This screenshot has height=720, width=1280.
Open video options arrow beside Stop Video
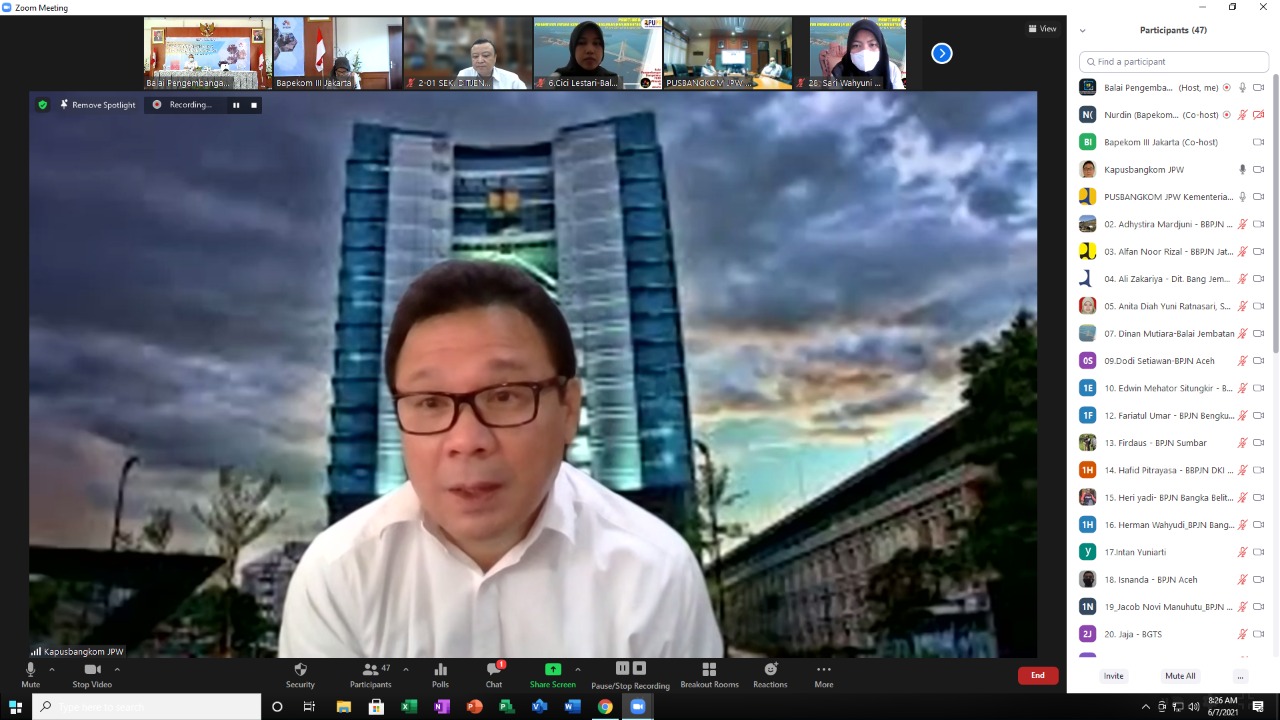click(x=117, y=669)
